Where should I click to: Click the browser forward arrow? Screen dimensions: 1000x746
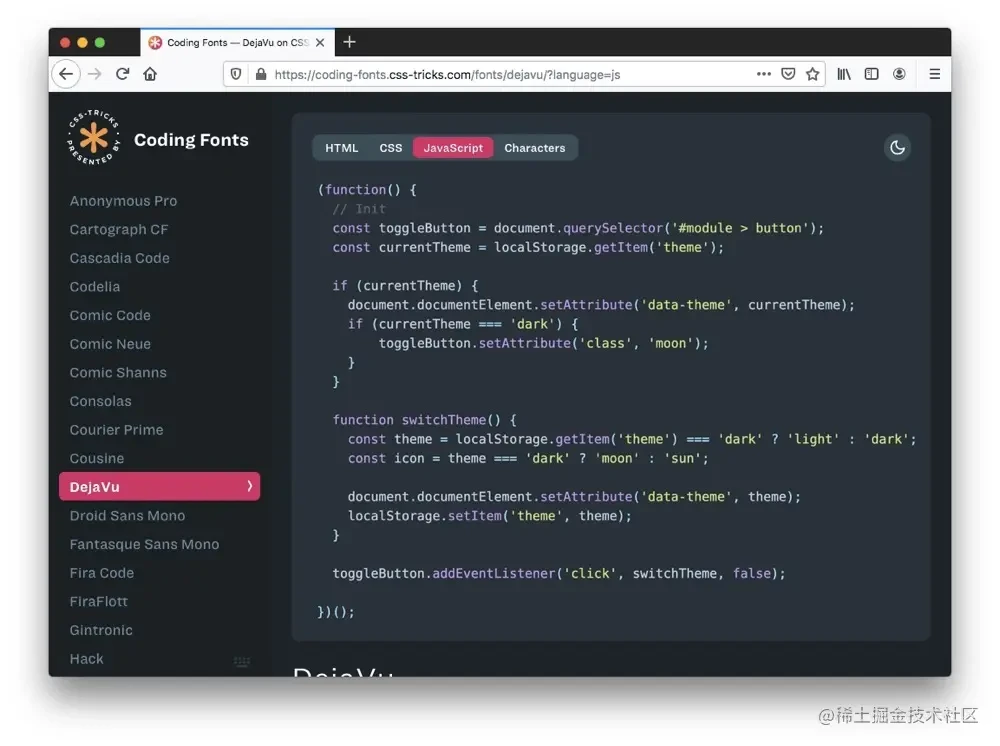pos(94,74)
